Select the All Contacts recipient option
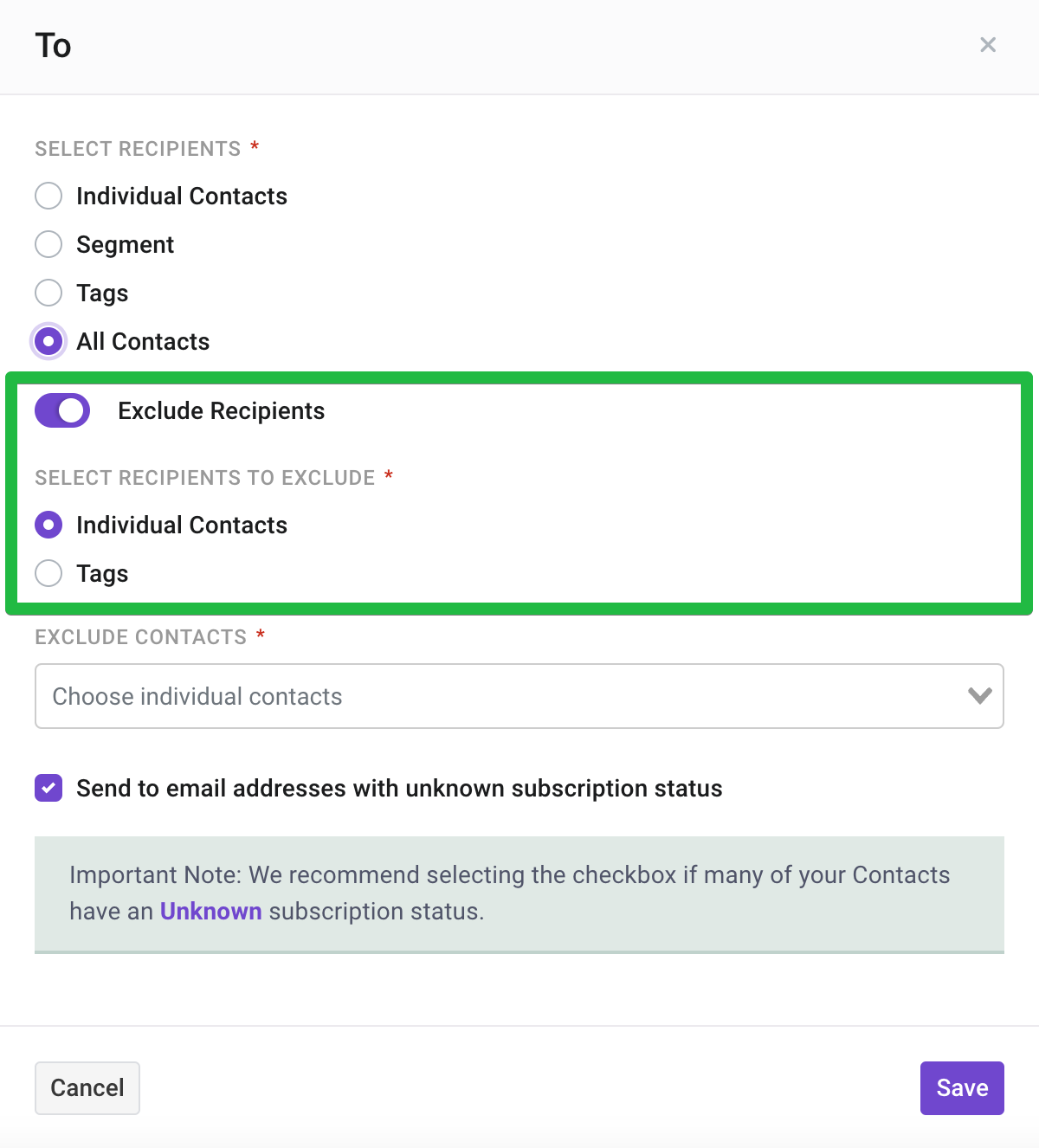This screenshot has height=1148, width=1039. click(48, 341)
